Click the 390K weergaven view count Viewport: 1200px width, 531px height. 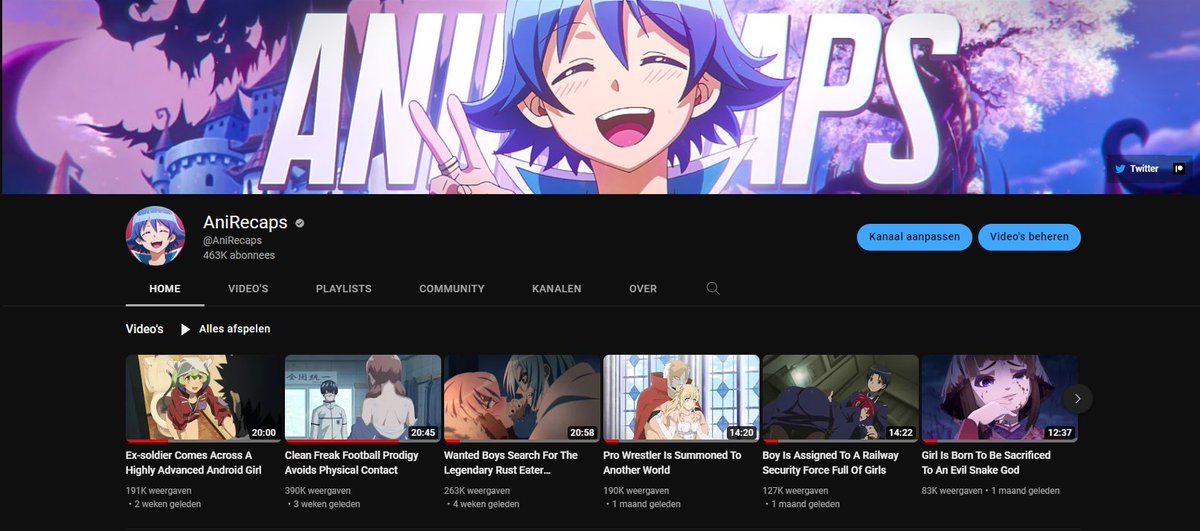click(318, 491)
